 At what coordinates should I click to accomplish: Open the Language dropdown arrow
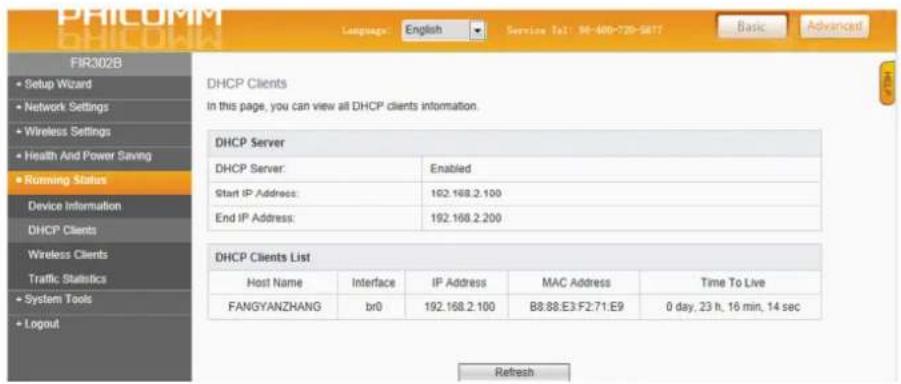478,29
